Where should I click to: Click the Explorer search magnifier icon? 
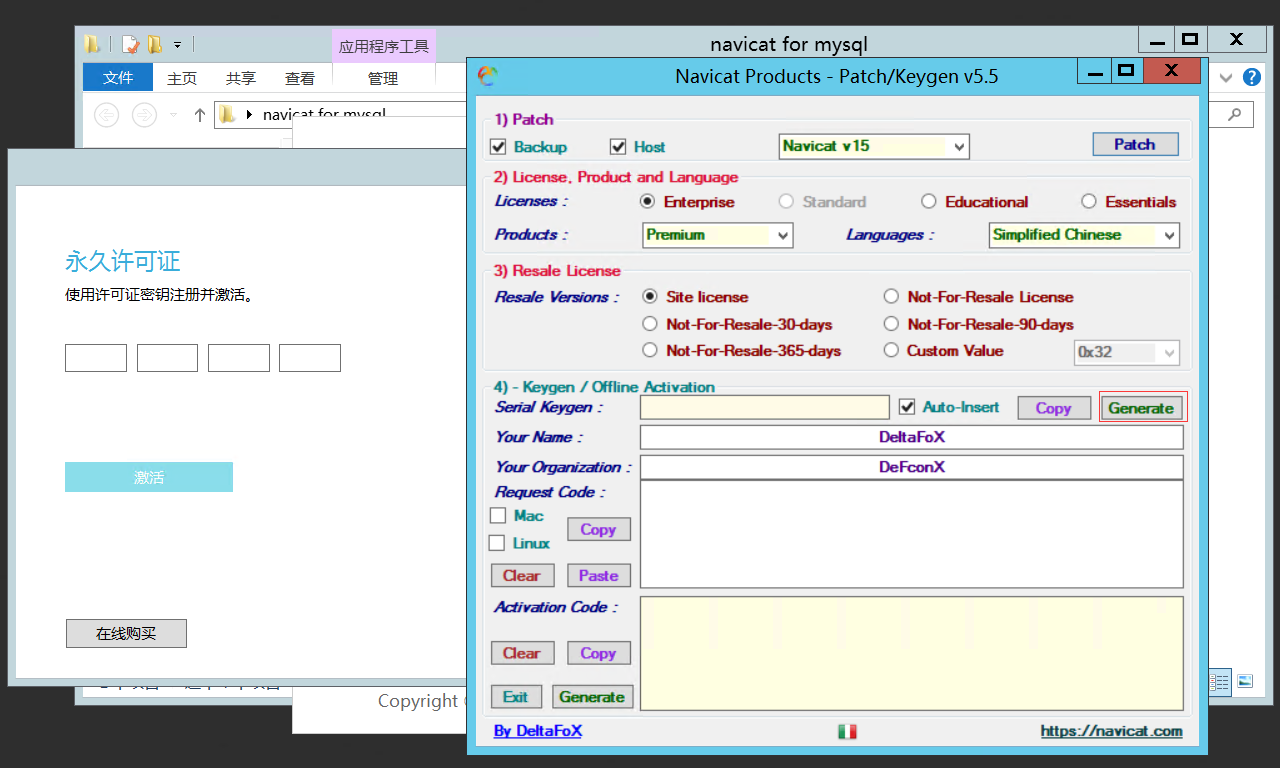pyautogui.click(x=1235, y=114)
